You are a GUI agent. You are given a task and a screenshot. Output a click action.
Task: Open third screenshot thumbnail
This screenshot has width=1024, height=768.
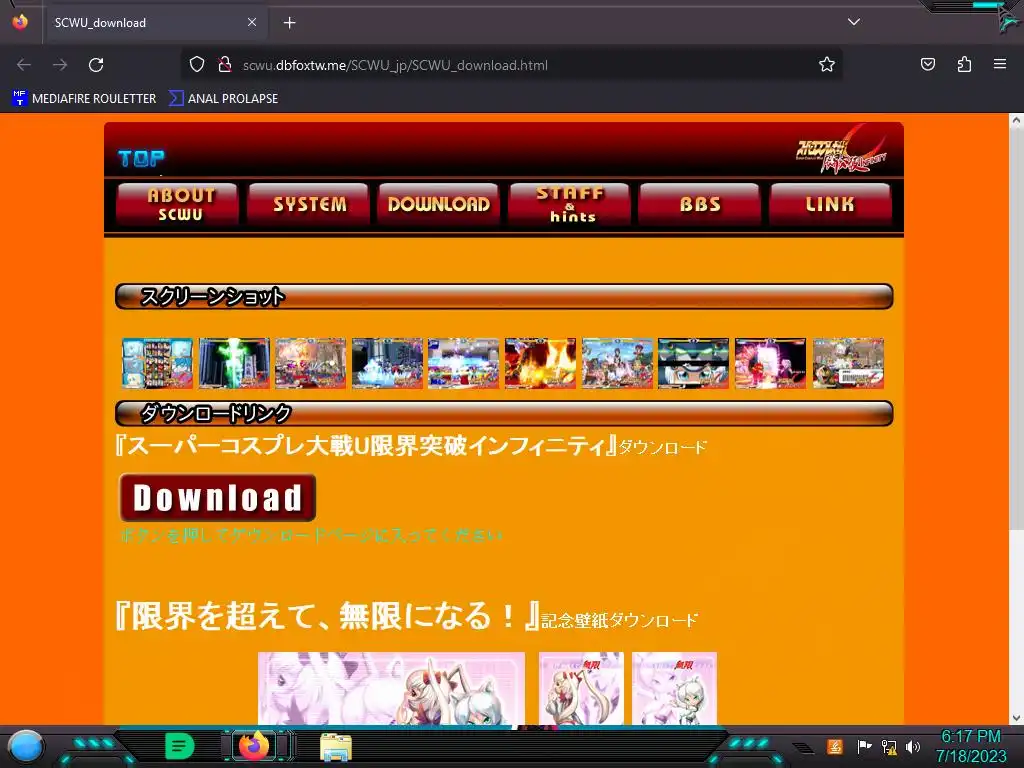[x=310, y=363]
